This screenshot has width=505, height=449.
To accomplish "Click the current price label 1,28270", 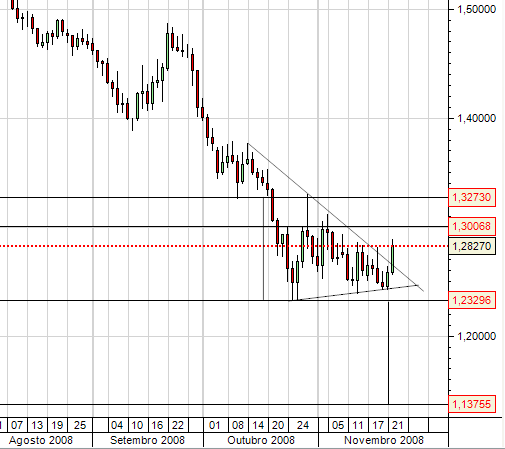I will click(x=472, y=246).
